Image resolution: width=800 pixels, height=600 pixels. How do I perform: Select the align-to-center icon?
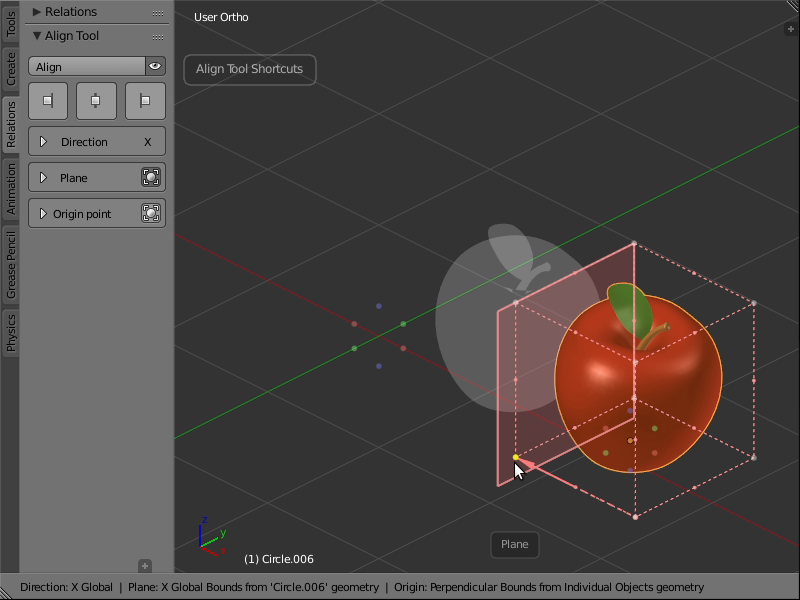96,100
